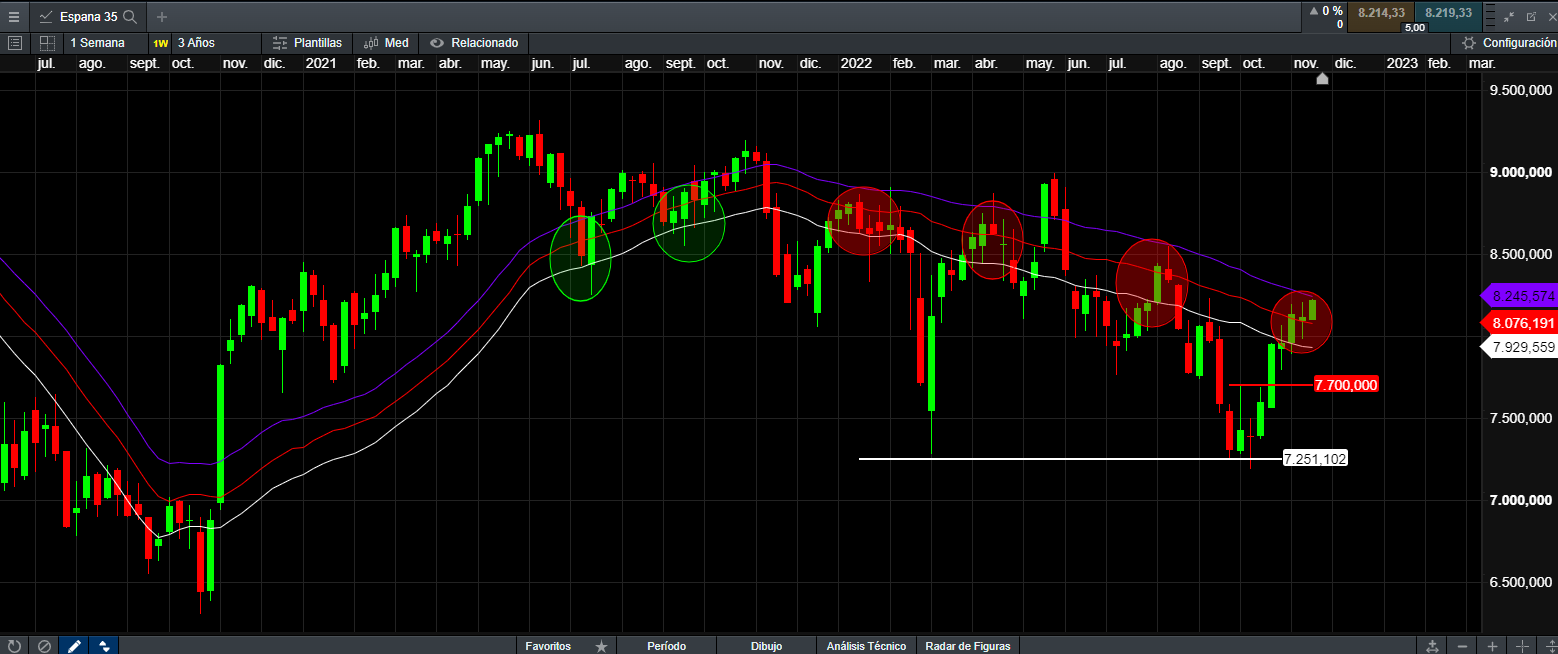Toggle Relacionado eye visibility
The image size is (1558, 654).
[437, 43]
